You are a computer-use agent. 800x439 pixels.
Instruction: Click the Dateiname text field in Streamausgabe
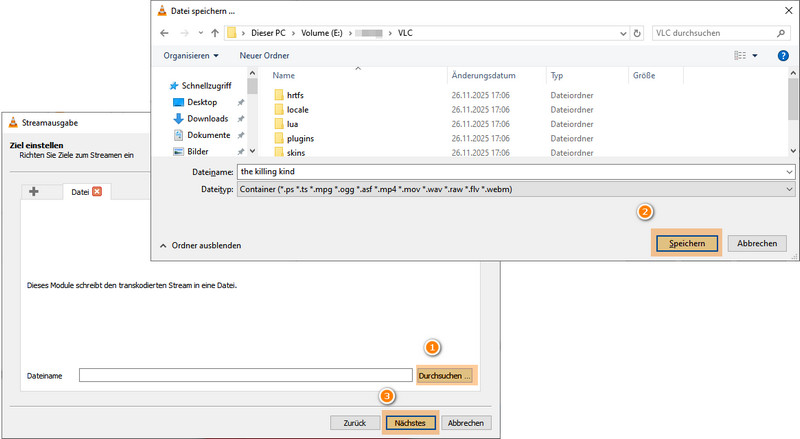(x=245, y=375)
